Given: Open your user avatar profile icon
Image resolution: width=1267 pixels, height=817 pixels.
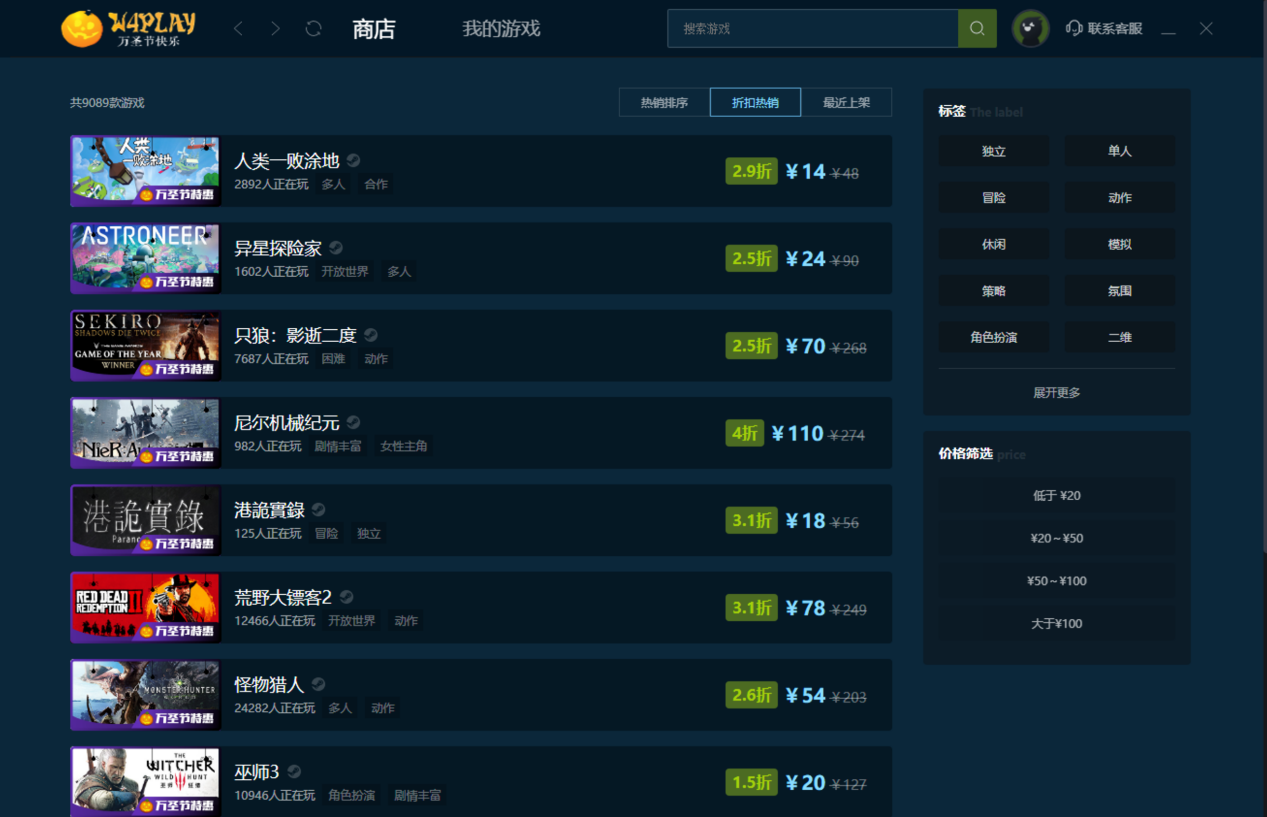Looking at the screenshot, I should tap(1030, 28).
